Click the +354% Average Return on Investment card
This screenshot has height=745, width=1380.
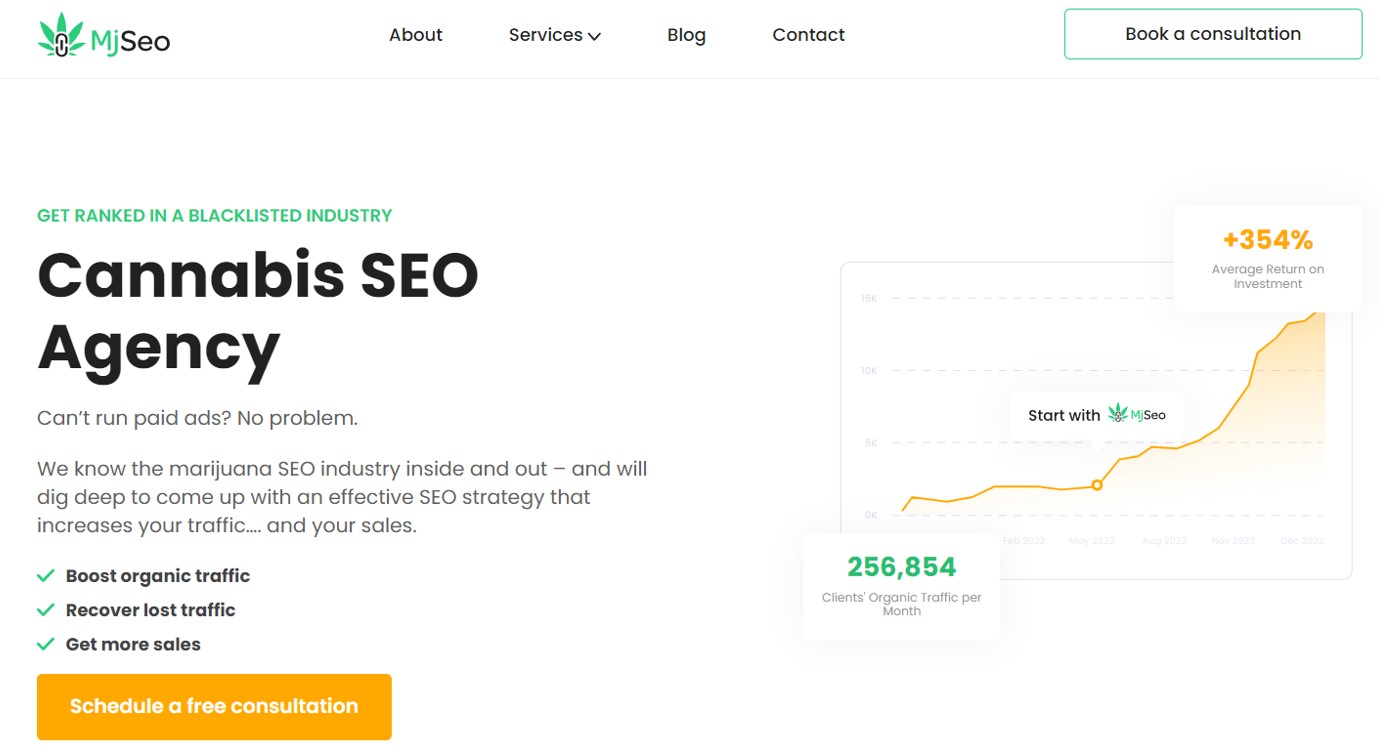click(1267, 258)
